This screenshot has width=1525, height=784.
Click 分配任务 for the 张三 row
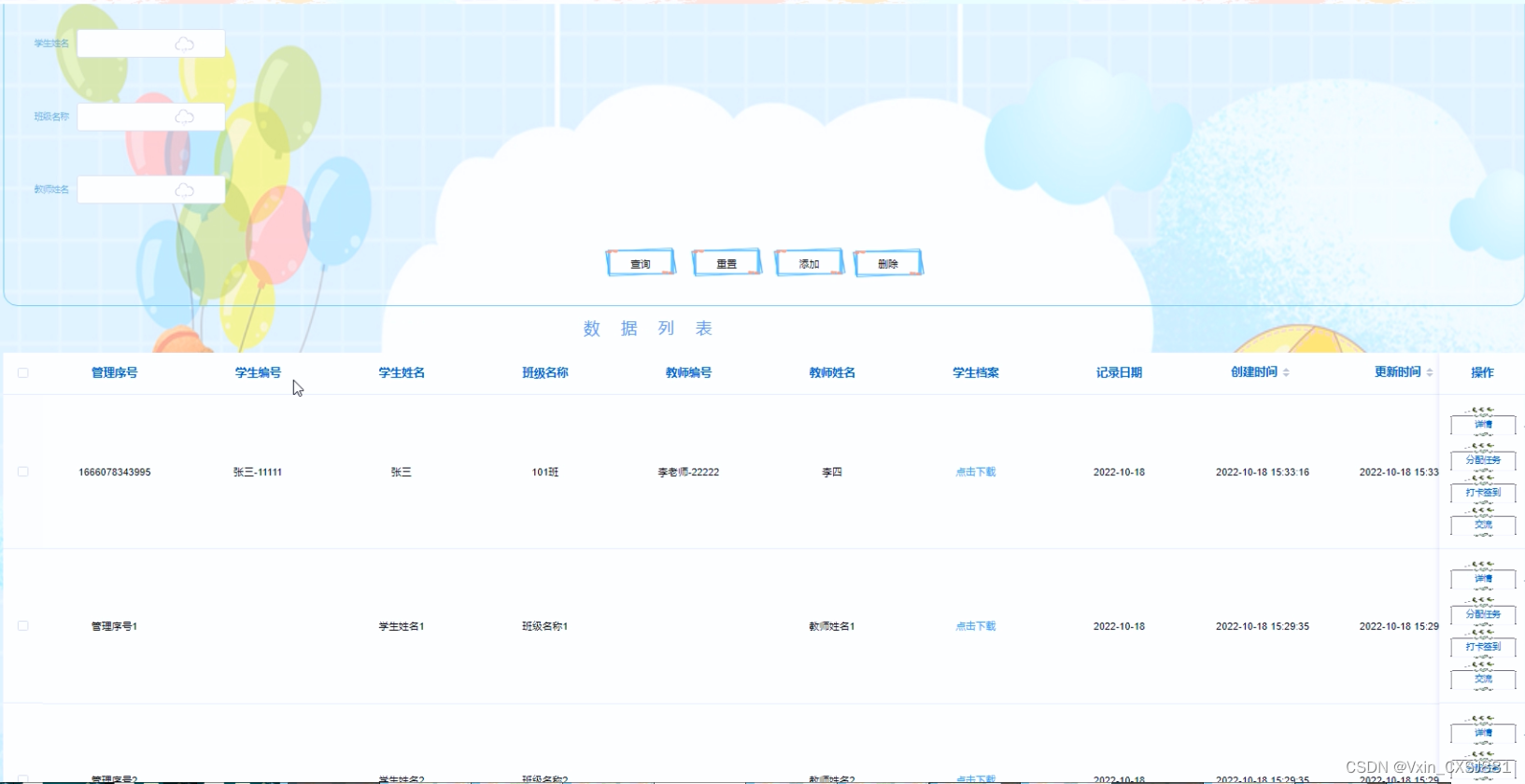point(1483,460)
